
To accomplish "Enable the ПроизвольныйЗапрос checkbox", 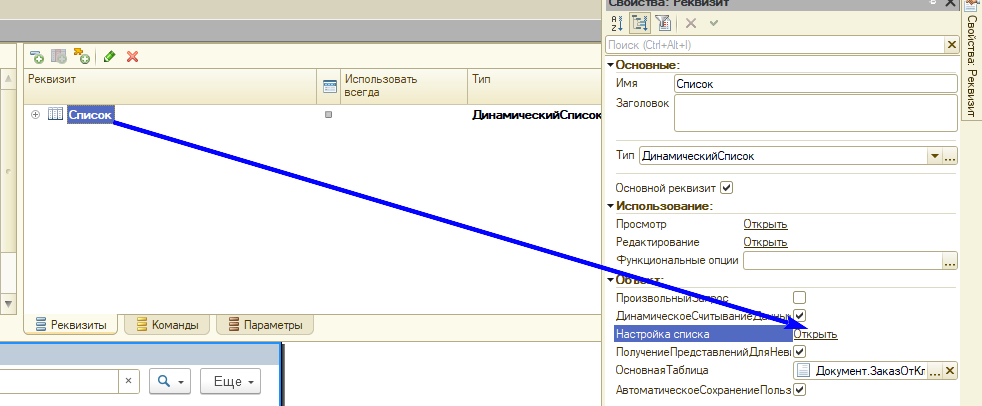I will click(x=799, y=298).
